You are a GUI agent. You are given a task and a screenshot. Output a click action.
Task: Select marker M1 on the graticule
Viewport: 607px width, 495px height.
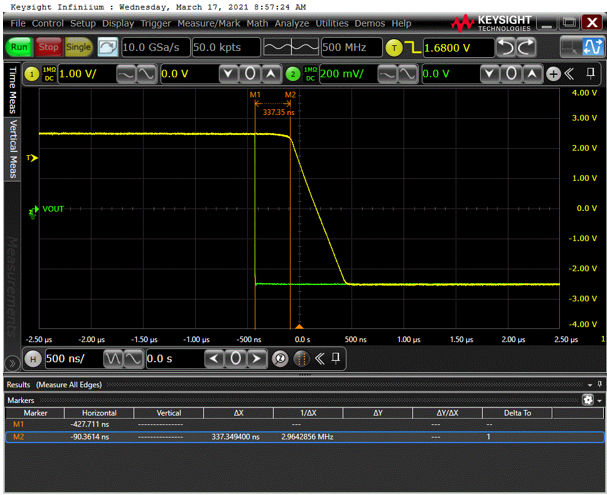(255, 95)
